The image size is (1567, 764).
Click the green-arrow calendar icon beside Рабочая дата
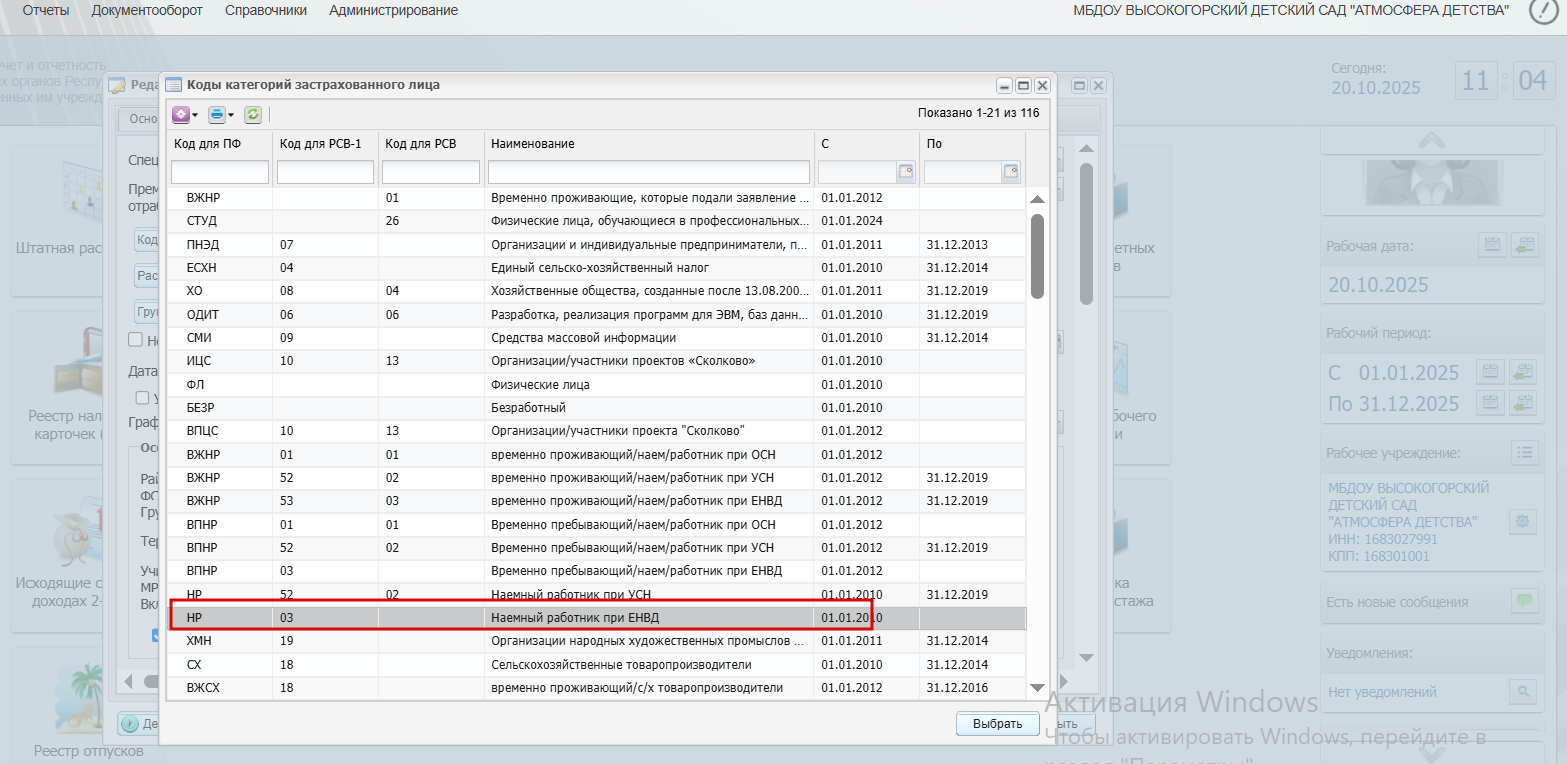point(1524,244)
